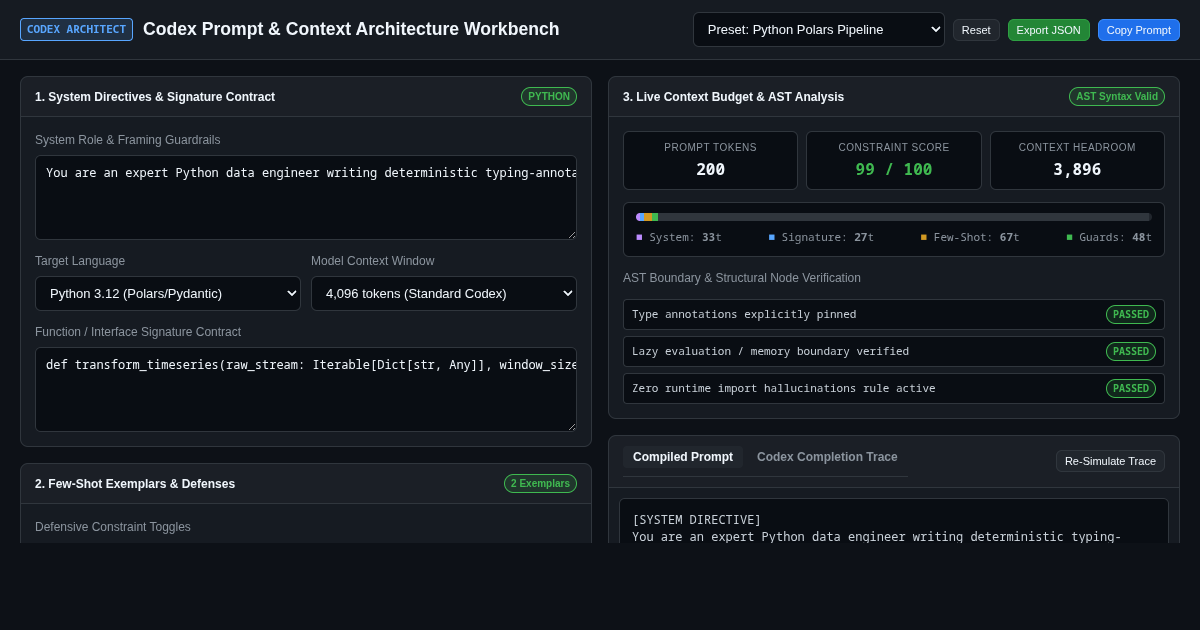Click the Codex Prompt & Context Architecture Workbench title

pyautogui.click(x=351, y=29)
